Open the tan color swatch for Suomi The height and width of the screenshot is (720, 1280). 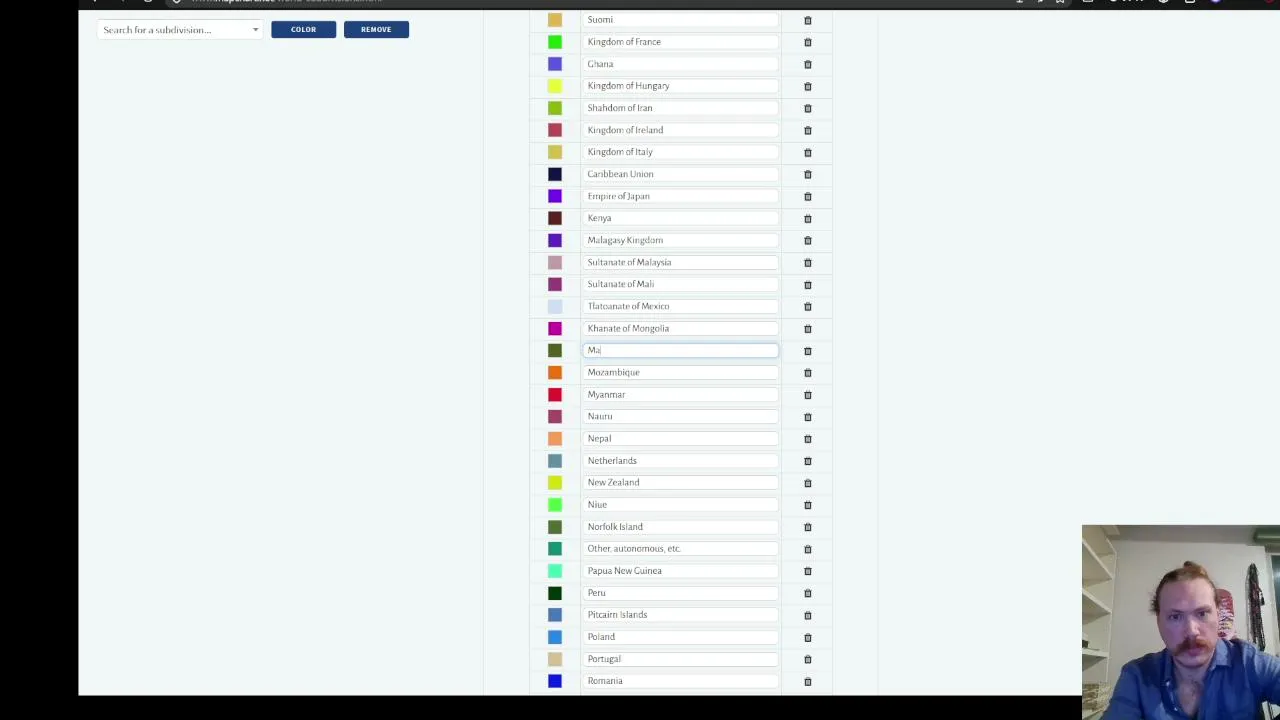[x=555, y=20]
